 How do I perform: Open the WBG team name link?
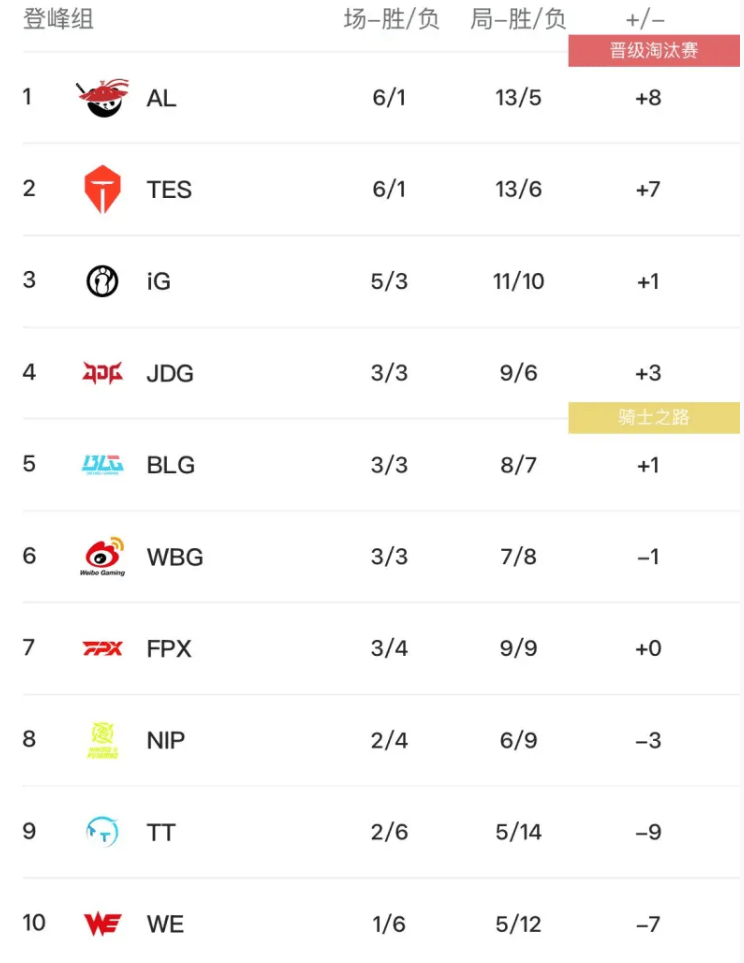175,557
